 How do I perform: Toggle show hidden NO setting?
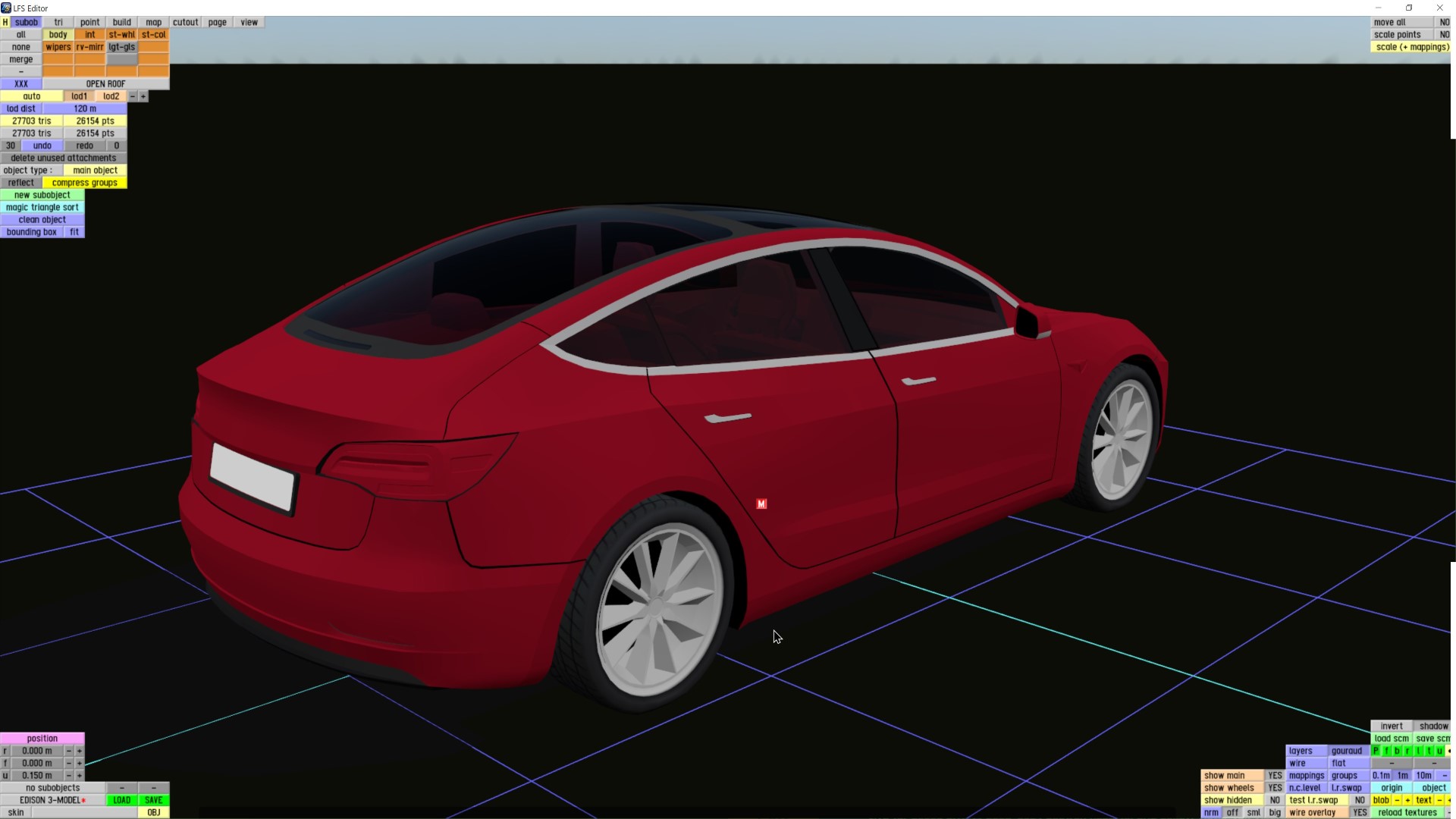click(x=1275, y=800)
